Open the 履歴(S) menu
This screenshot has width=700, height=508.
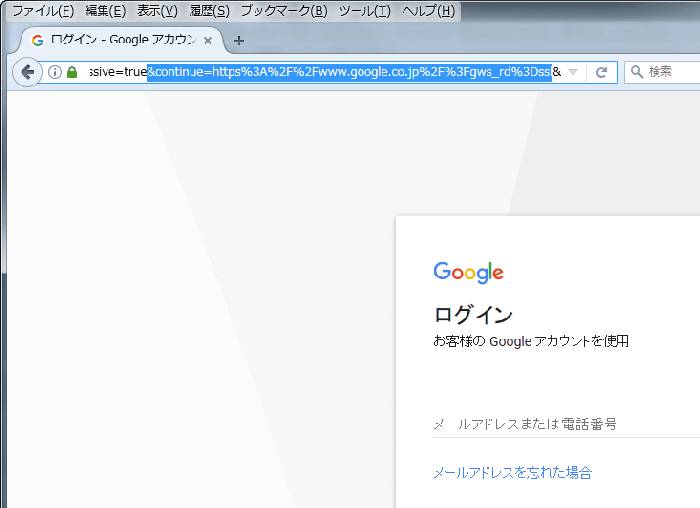pos(209,11)
